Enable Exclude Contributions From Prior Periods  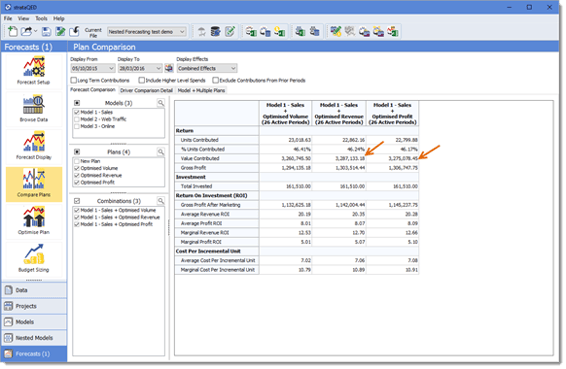(215, 80)
